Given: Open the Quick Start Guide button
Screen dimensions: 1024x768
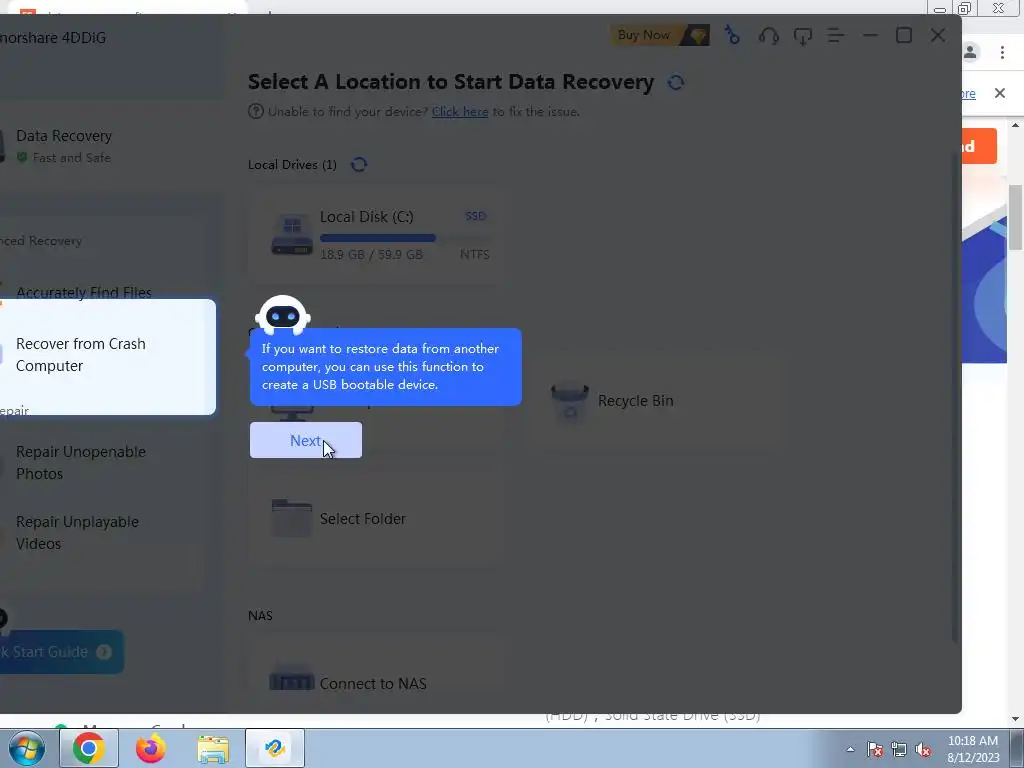Looking at the screenshot, I should [61, 652].
